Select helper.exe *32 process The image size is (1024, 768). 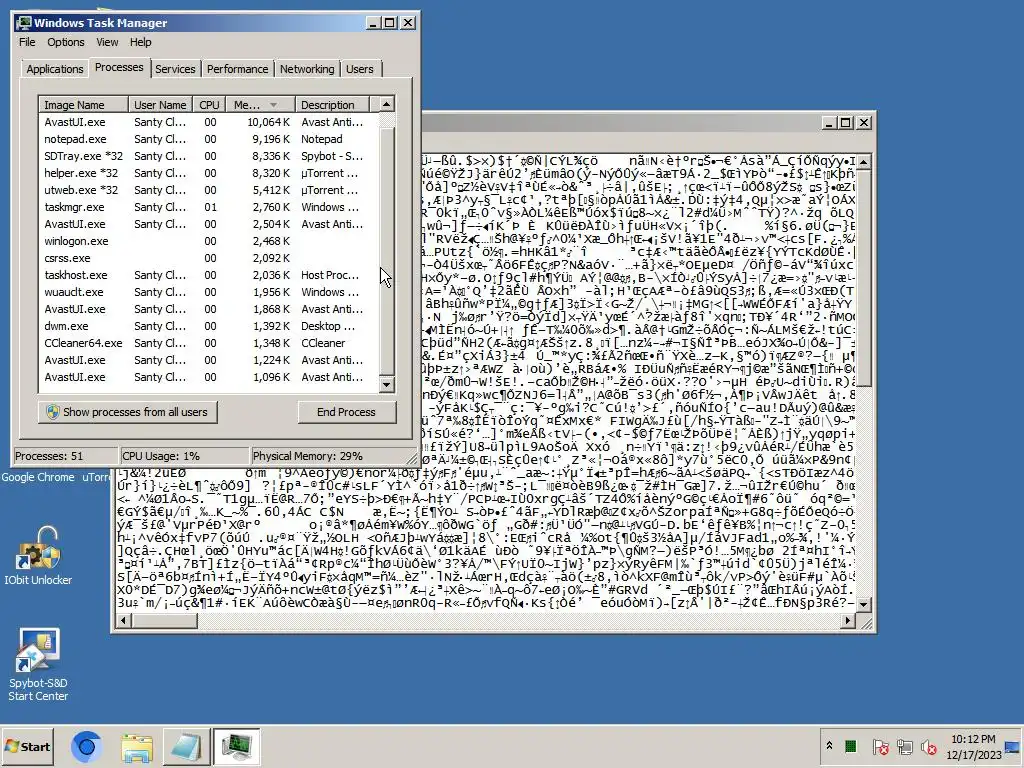click(x=209, y=173)
